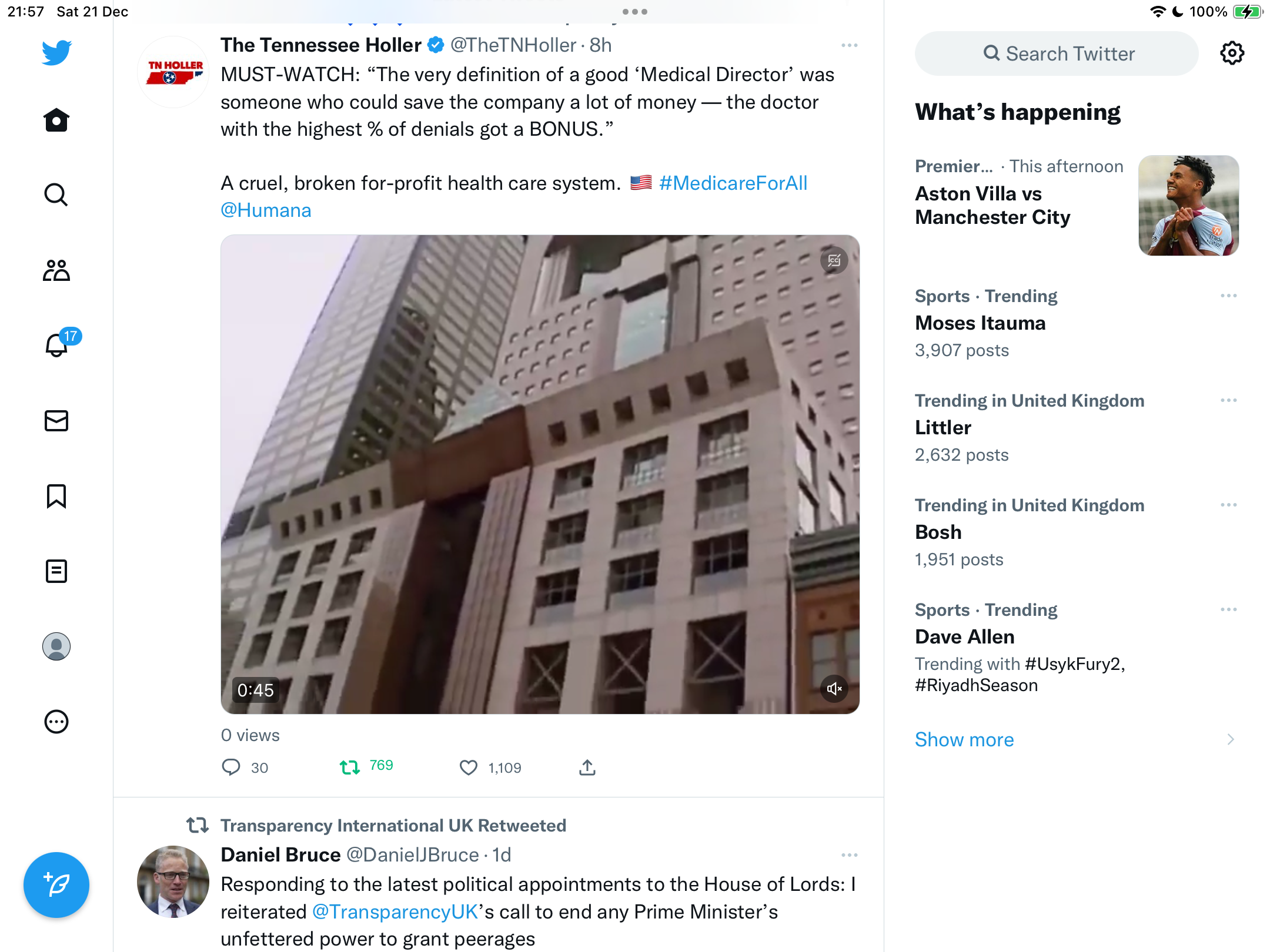Open more options for Daniel Bruce tweet
The height and width of the screenshot is (952, 1270).
849,855
